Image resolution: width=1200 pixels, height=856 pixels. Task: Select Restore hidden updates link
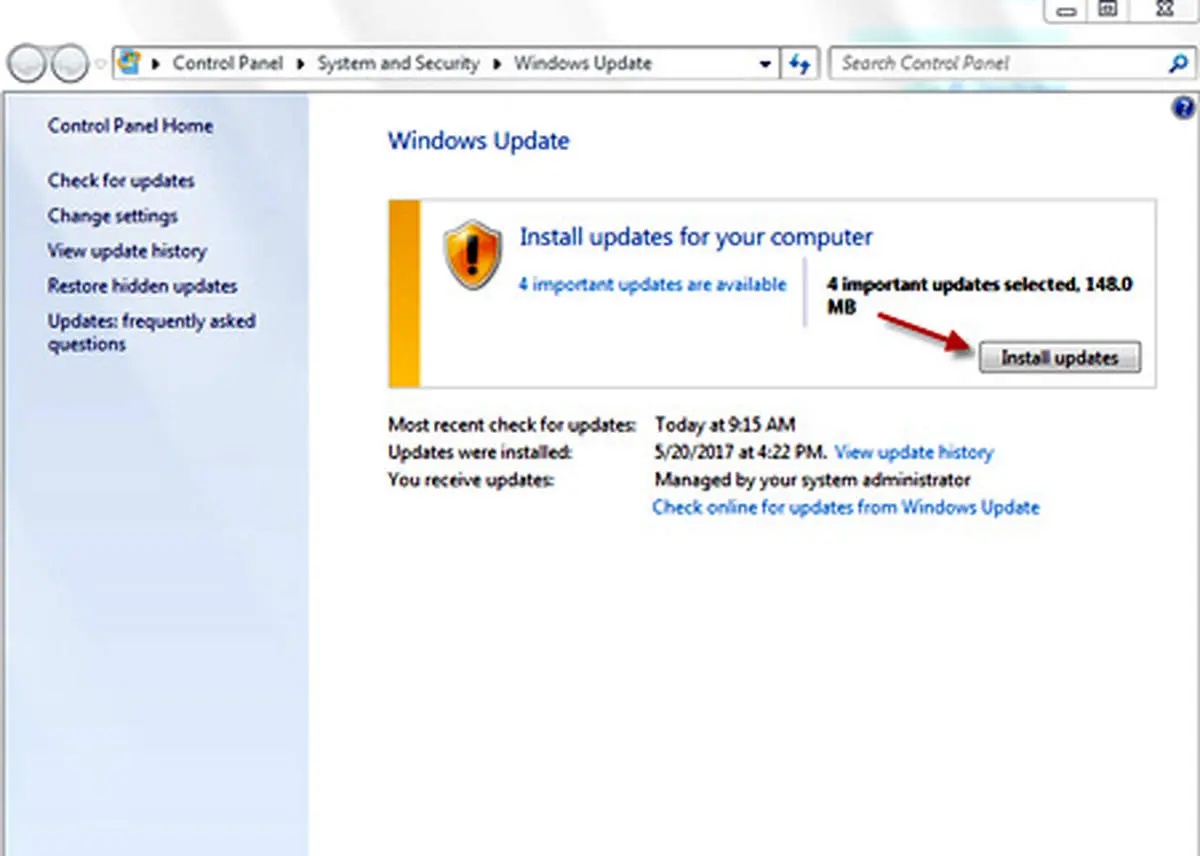[x=142, y=286]
